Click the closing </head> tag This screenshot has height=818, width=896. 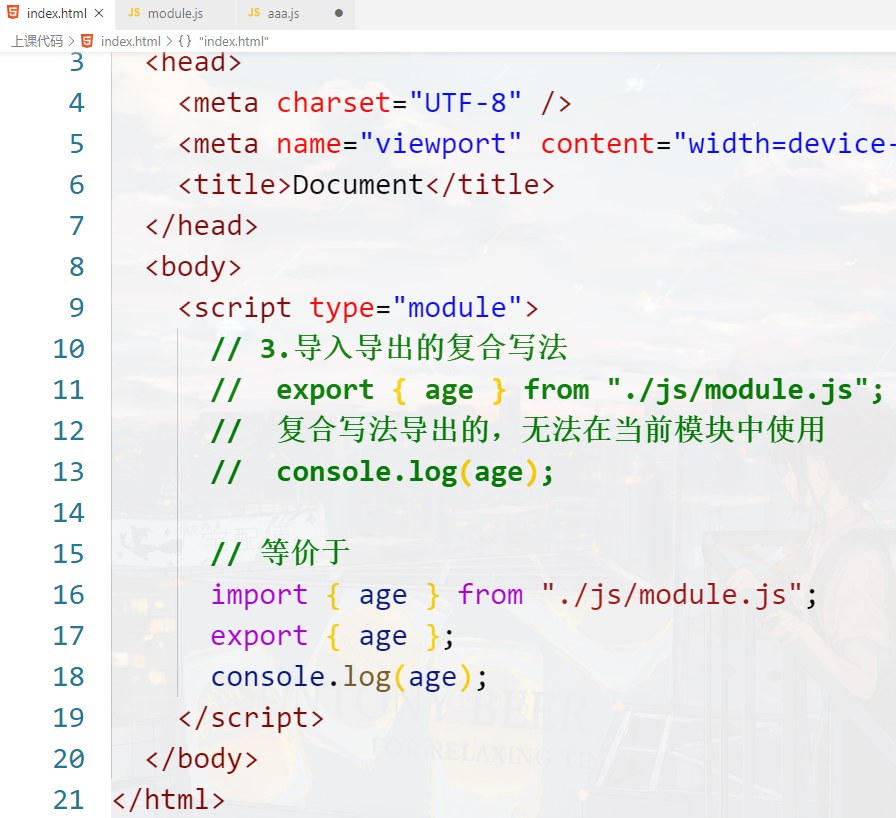point(202,226)
